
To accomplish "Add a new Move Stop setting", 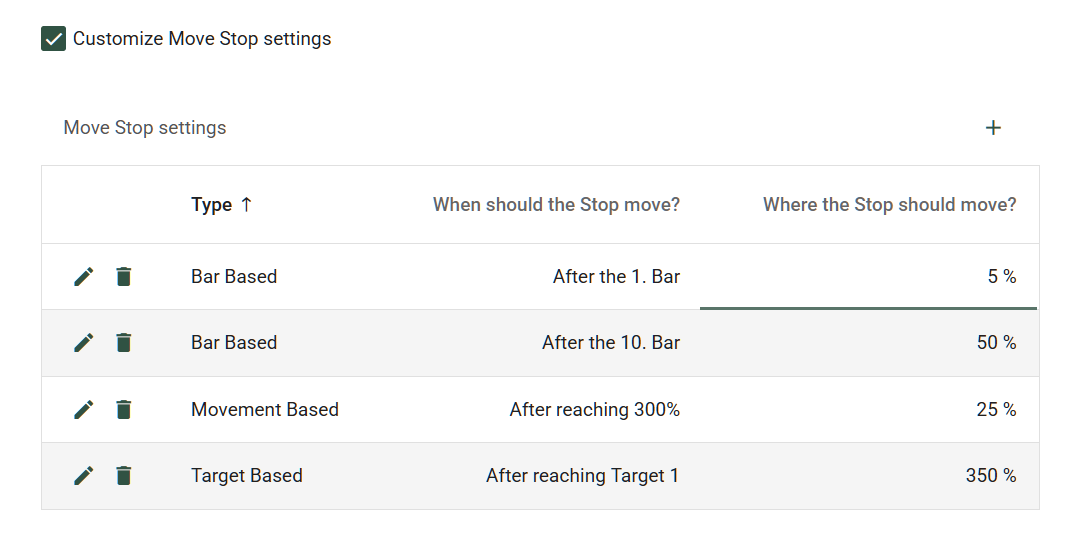I will [x=993, y=128].
